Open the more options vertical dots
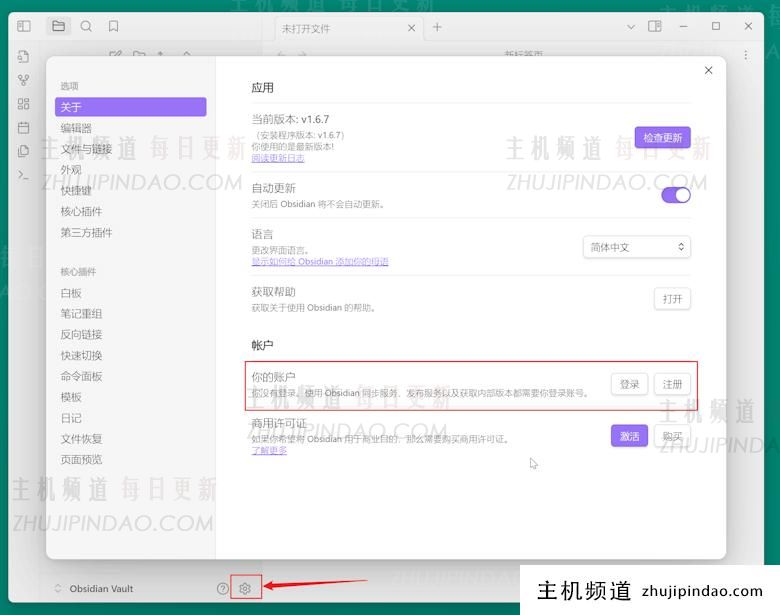 [745, 55]
